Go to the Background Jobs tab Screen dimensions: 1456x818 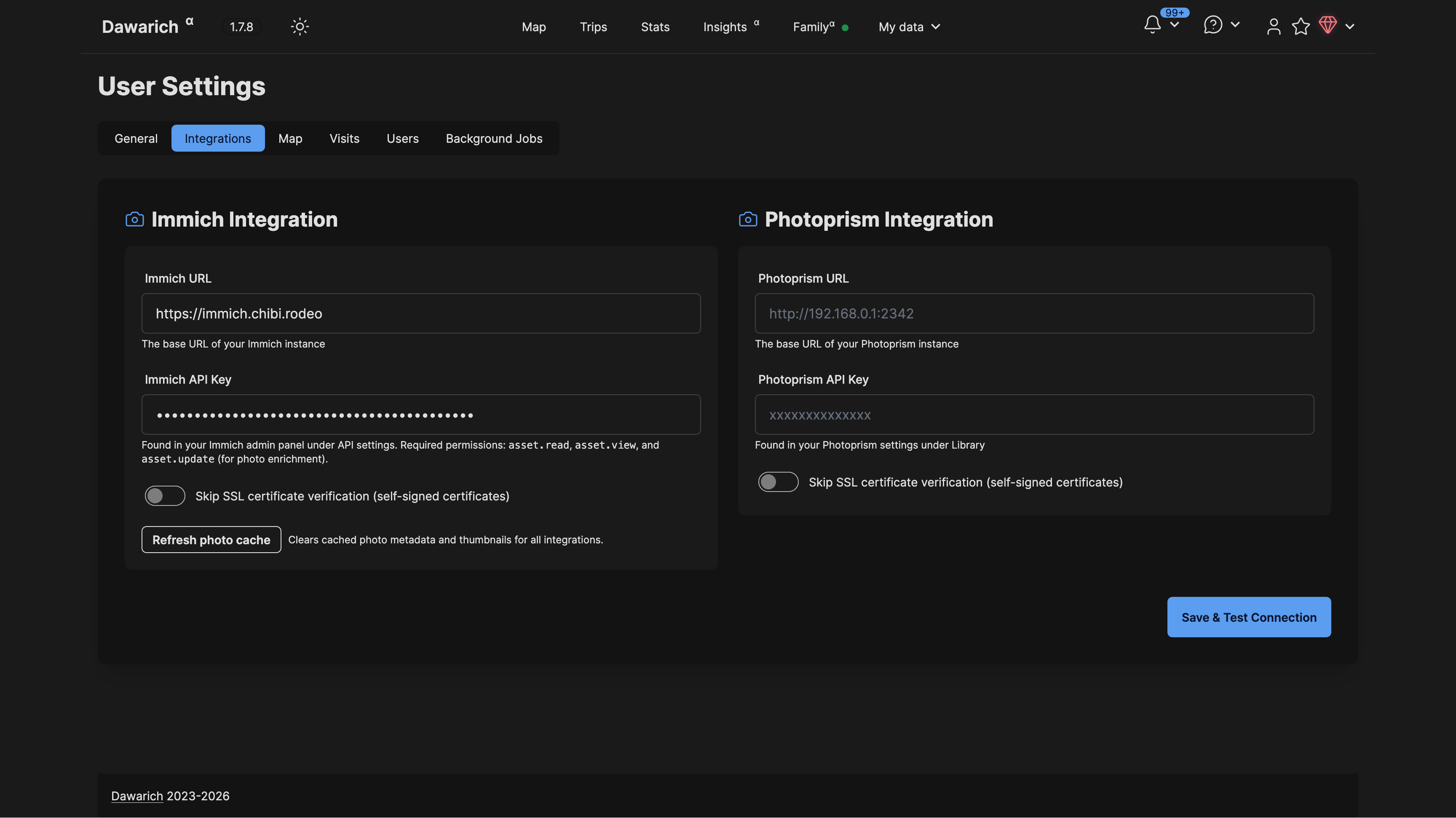tap(494, 139)
